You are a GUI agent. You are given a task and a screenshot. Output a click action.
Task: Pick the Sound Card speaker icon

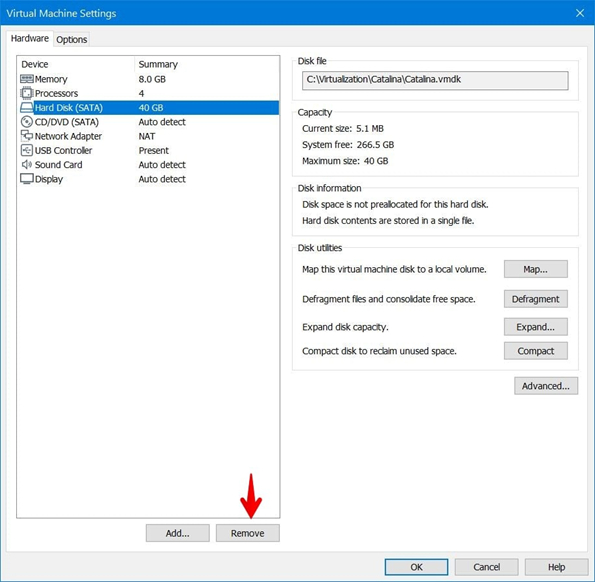click(x=27, y=164)
